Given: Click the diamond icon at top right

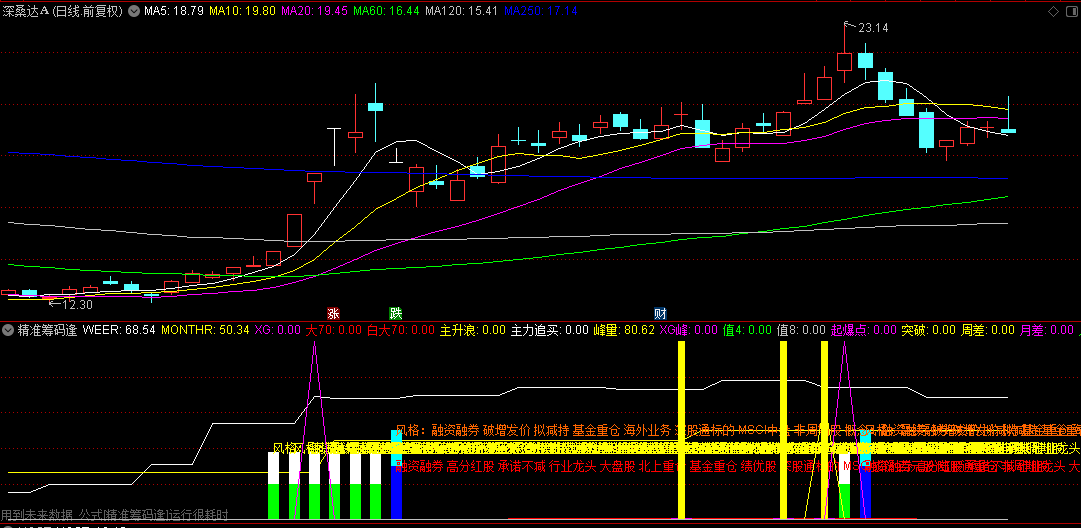Looking at the screenshot, I should [1053, 11].
